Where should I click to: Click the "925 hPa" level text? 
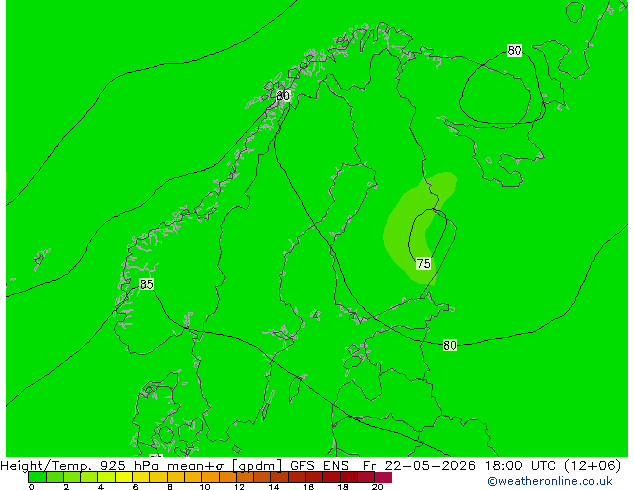[x=130, y=466]
